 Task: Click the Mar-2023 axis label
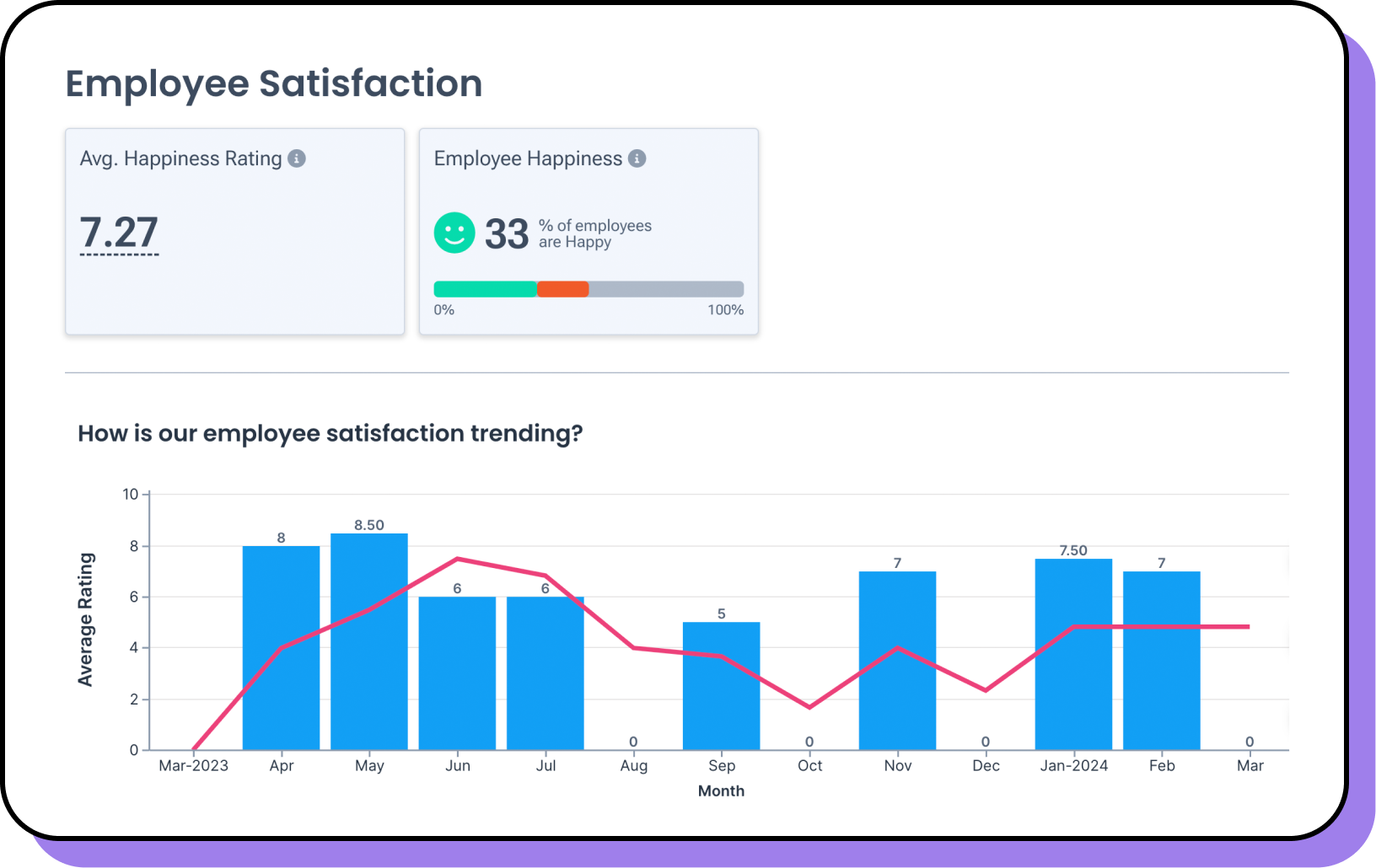(193, 765)
